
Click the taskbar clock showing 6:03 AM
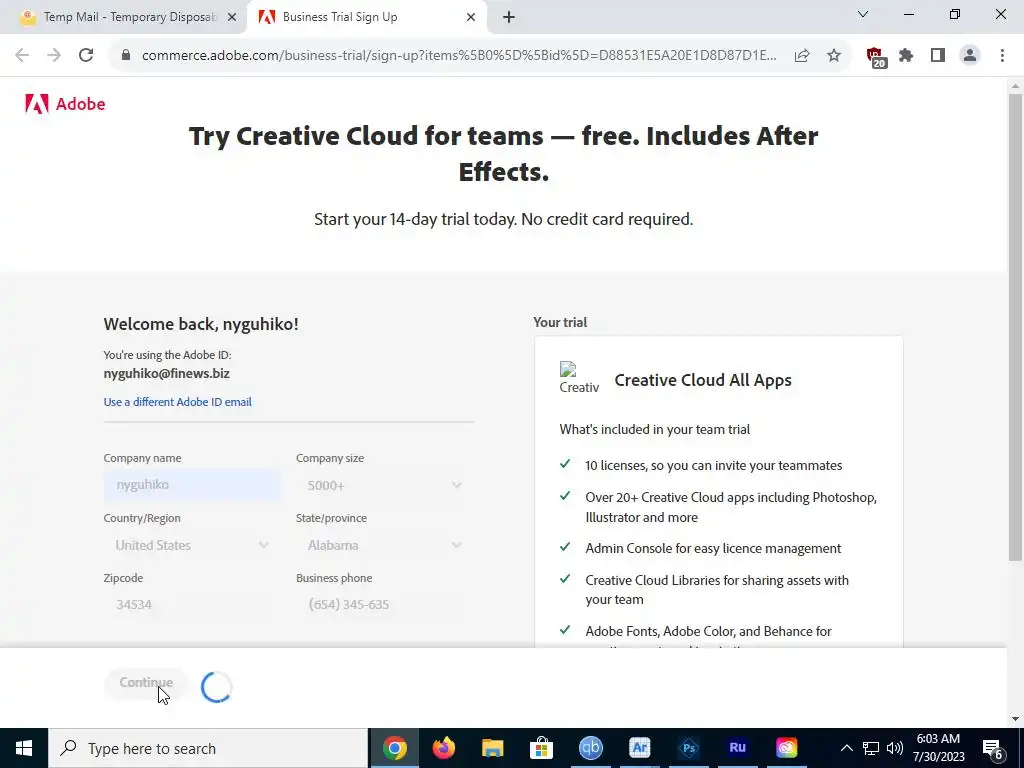point(938,748)
